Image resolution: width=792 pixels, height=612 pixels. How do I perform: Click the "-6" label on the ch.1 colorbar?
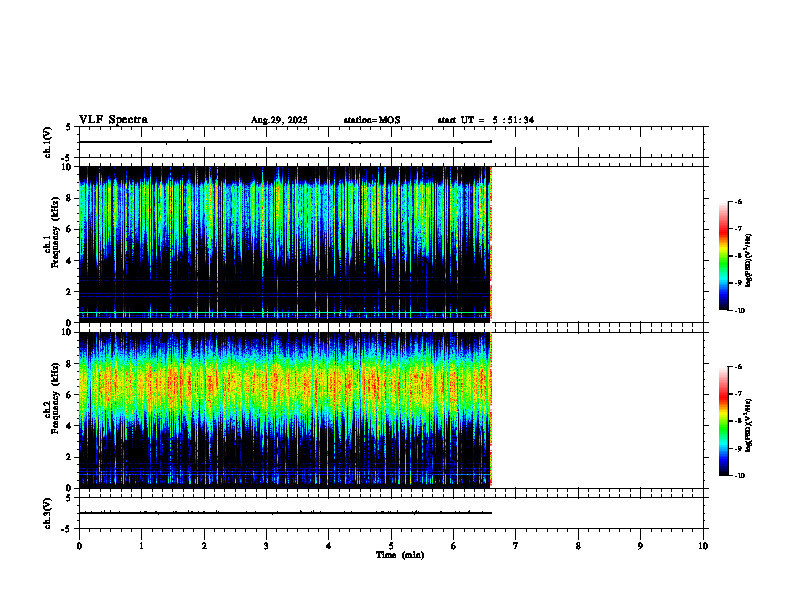(738, 202)
